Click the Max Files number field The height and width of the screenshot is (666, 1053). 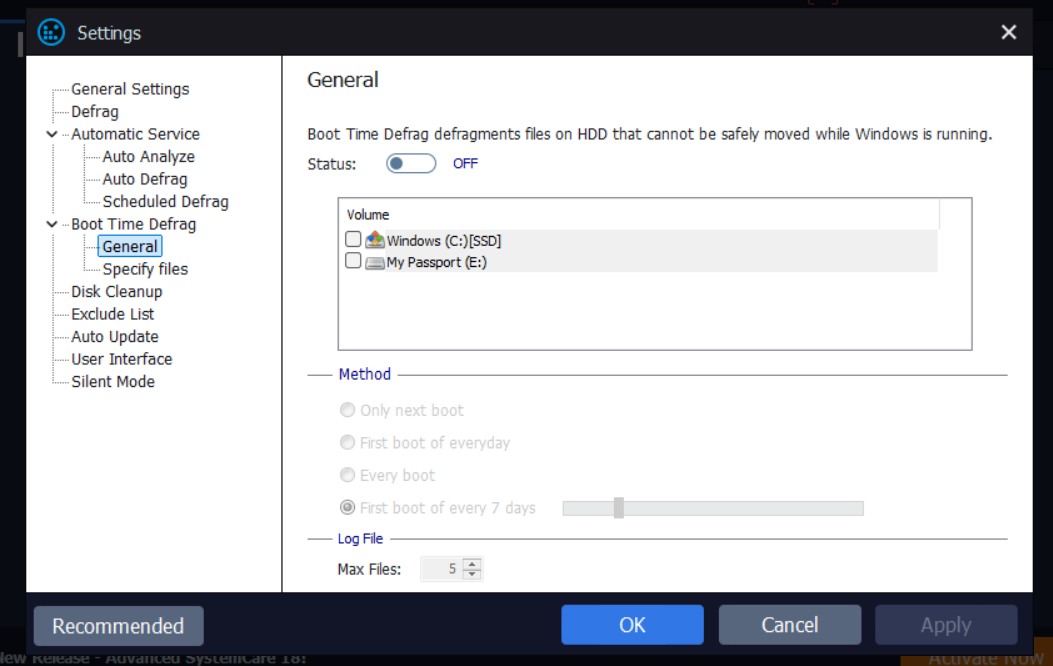coord(441,569)
